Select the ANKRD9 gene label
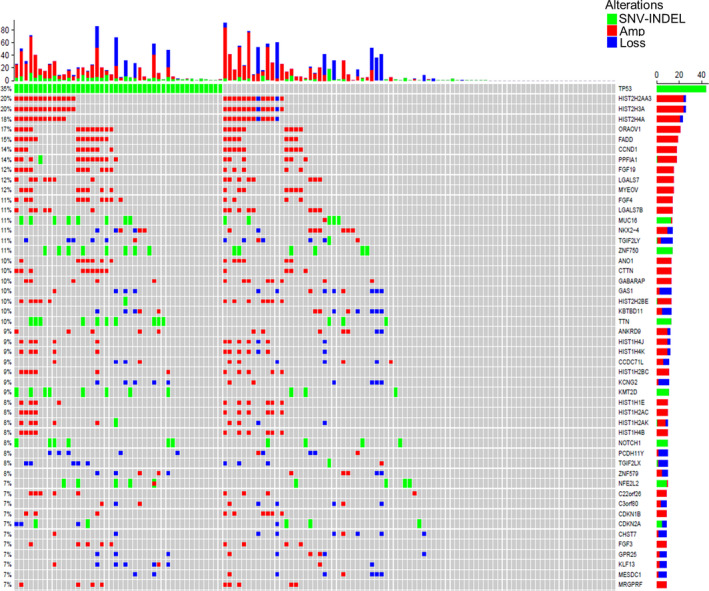 click(629, 331)
